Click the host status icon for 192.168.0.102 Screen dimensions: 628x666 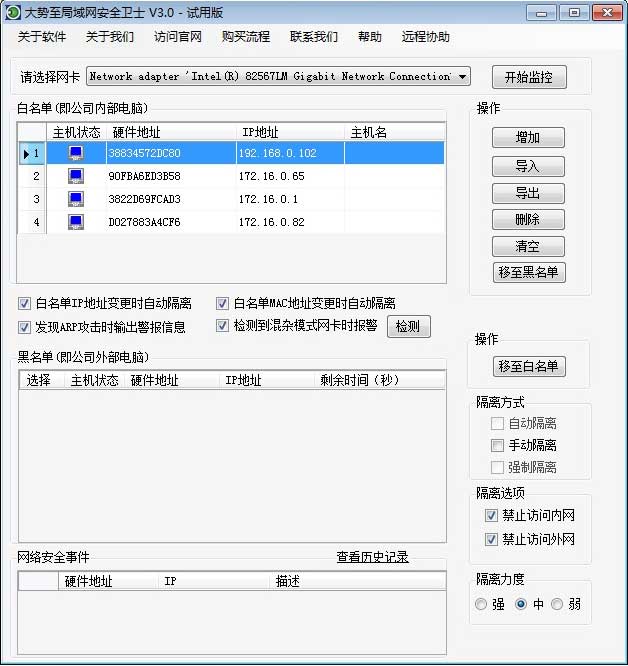pos(76,153)
